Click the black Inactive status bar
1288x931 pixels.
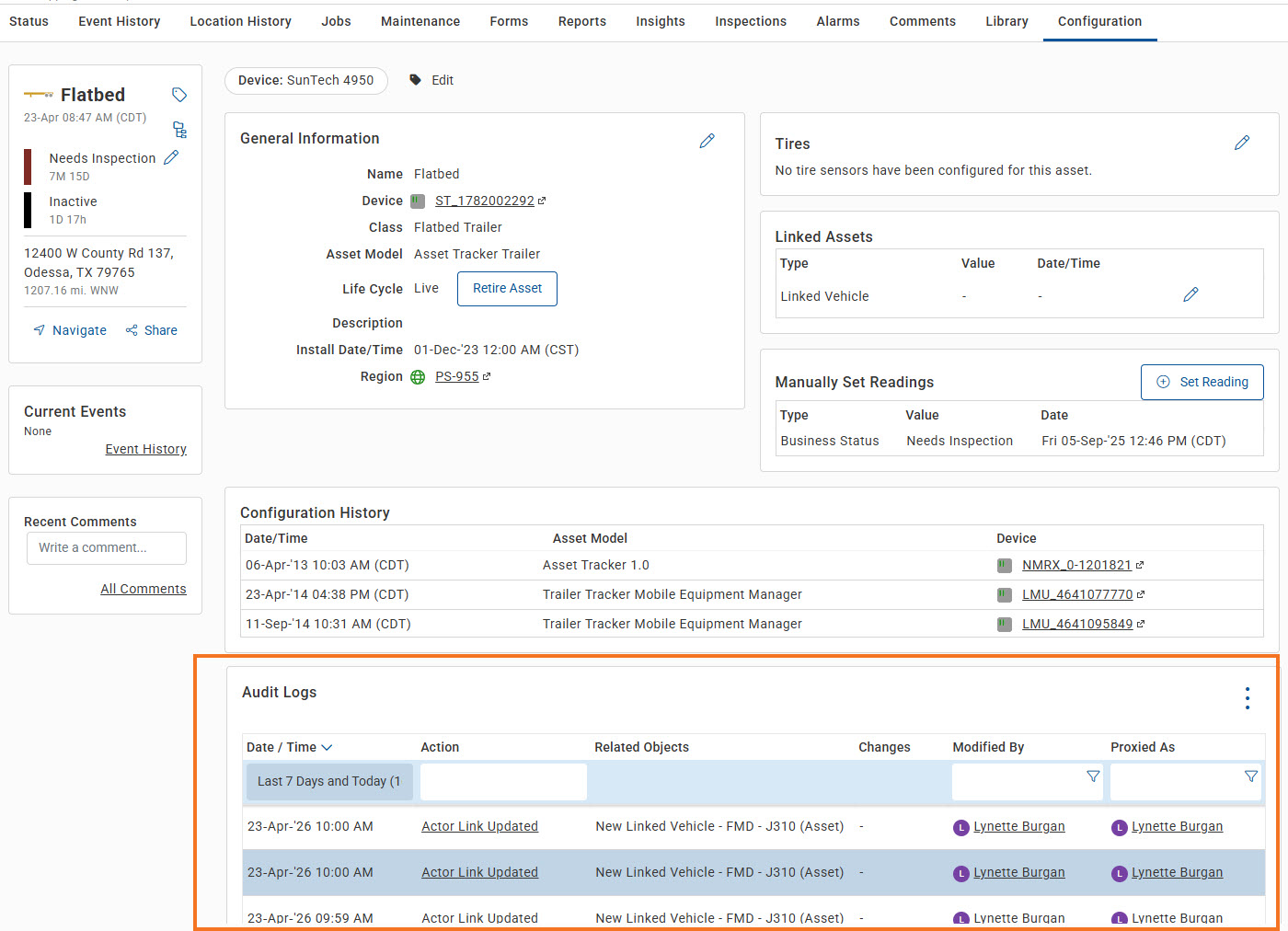(28, 210)
